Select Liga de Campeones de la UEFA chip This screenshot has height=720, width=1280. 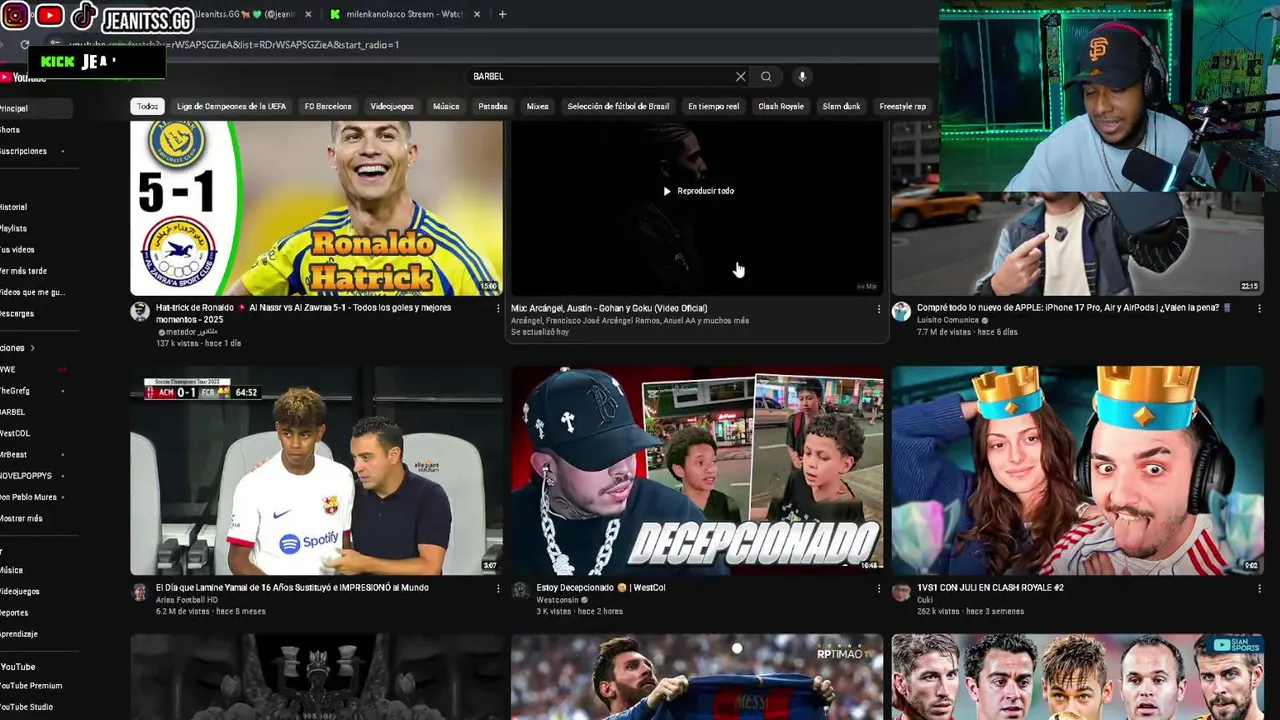point(231,106)
